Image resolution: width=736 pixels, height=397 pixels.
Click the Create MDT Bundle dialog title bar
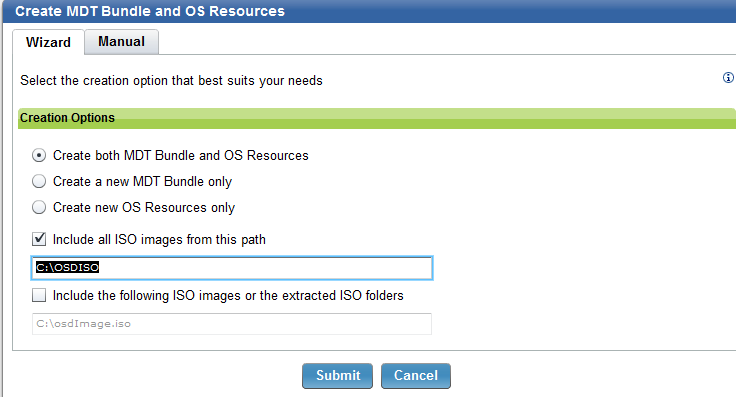369,11
